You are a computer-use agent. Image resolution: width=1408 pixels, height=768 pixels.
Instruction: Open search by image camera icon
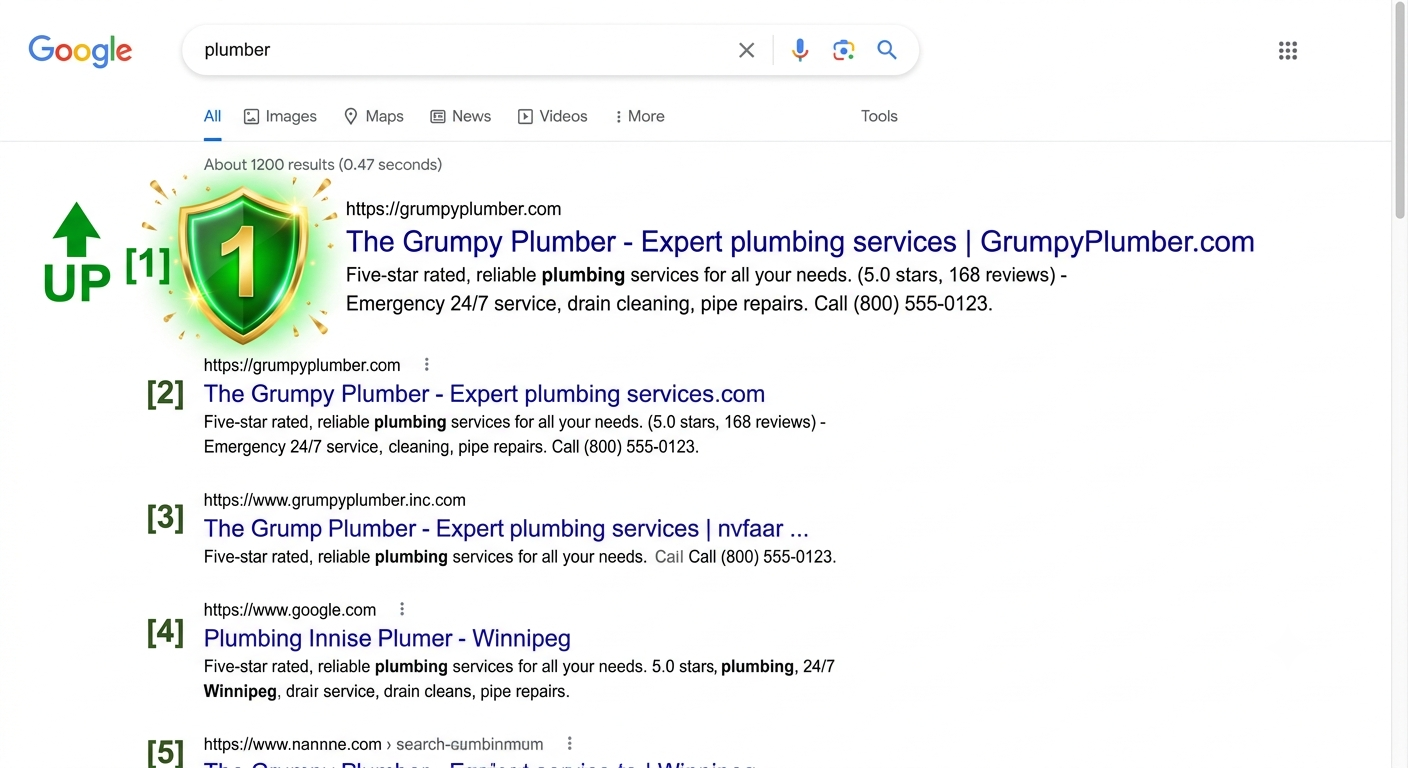point(843,50)
